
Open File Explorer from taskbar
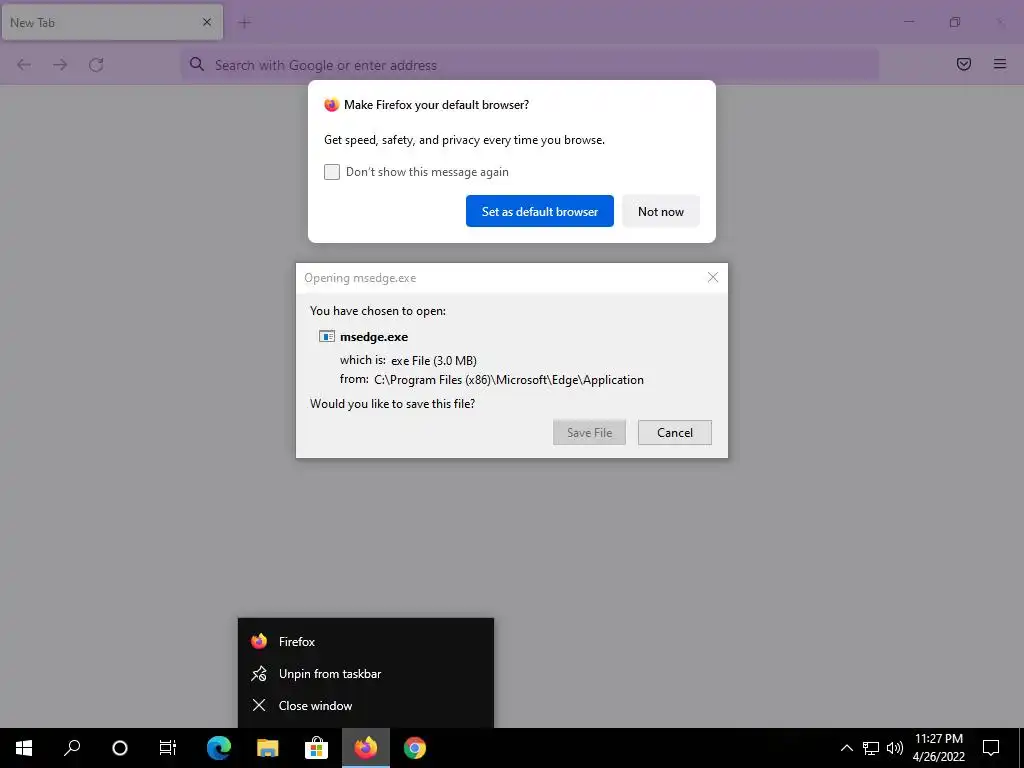pyautogui.click(x=268, y=748)
